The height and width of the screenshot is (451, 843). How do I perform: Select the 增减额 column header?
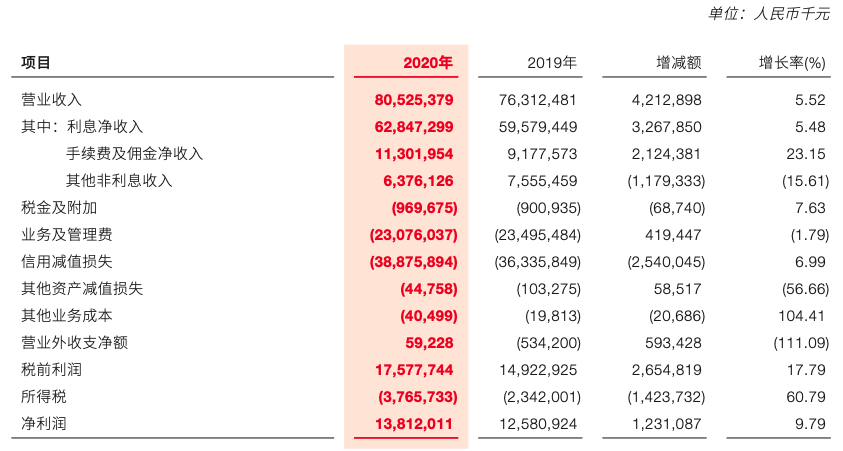point(680,63)
